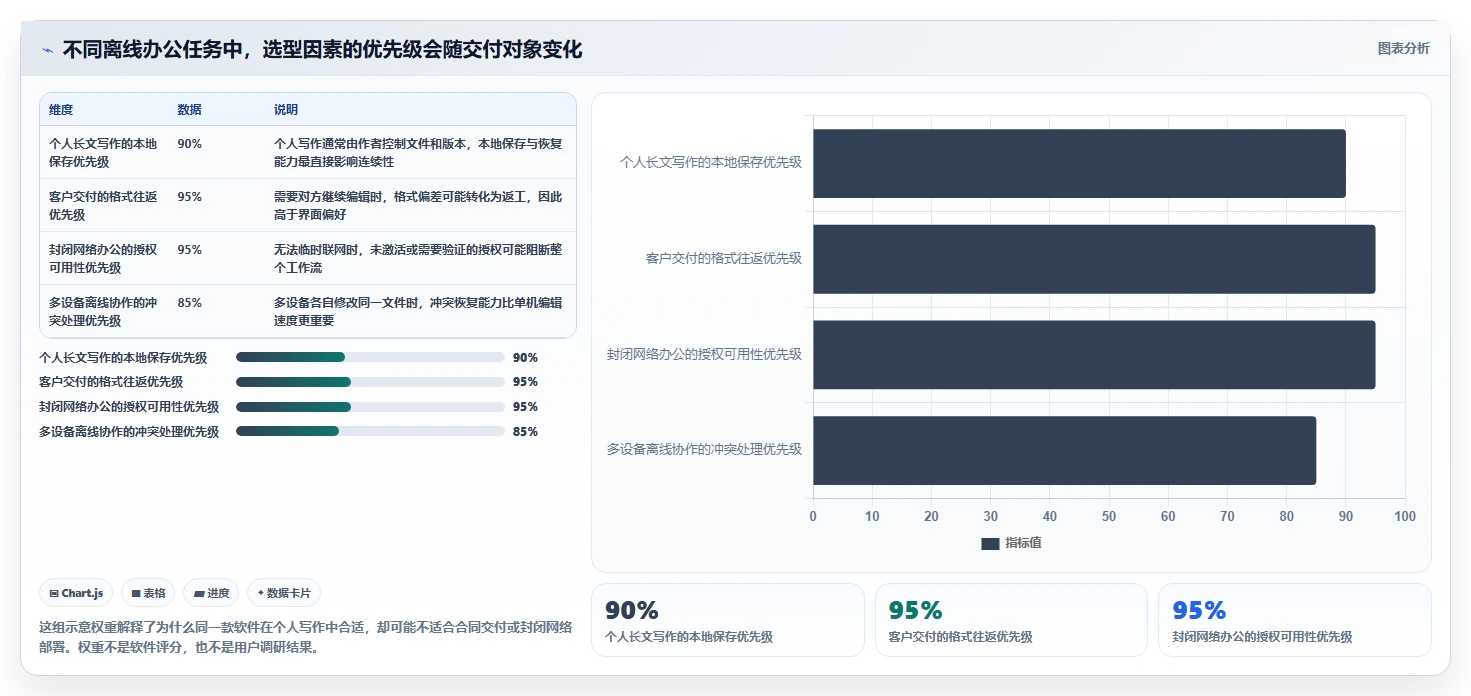
Task: Click the footnote paragraph starting 这组示意权重
Action: click(306, 637)
